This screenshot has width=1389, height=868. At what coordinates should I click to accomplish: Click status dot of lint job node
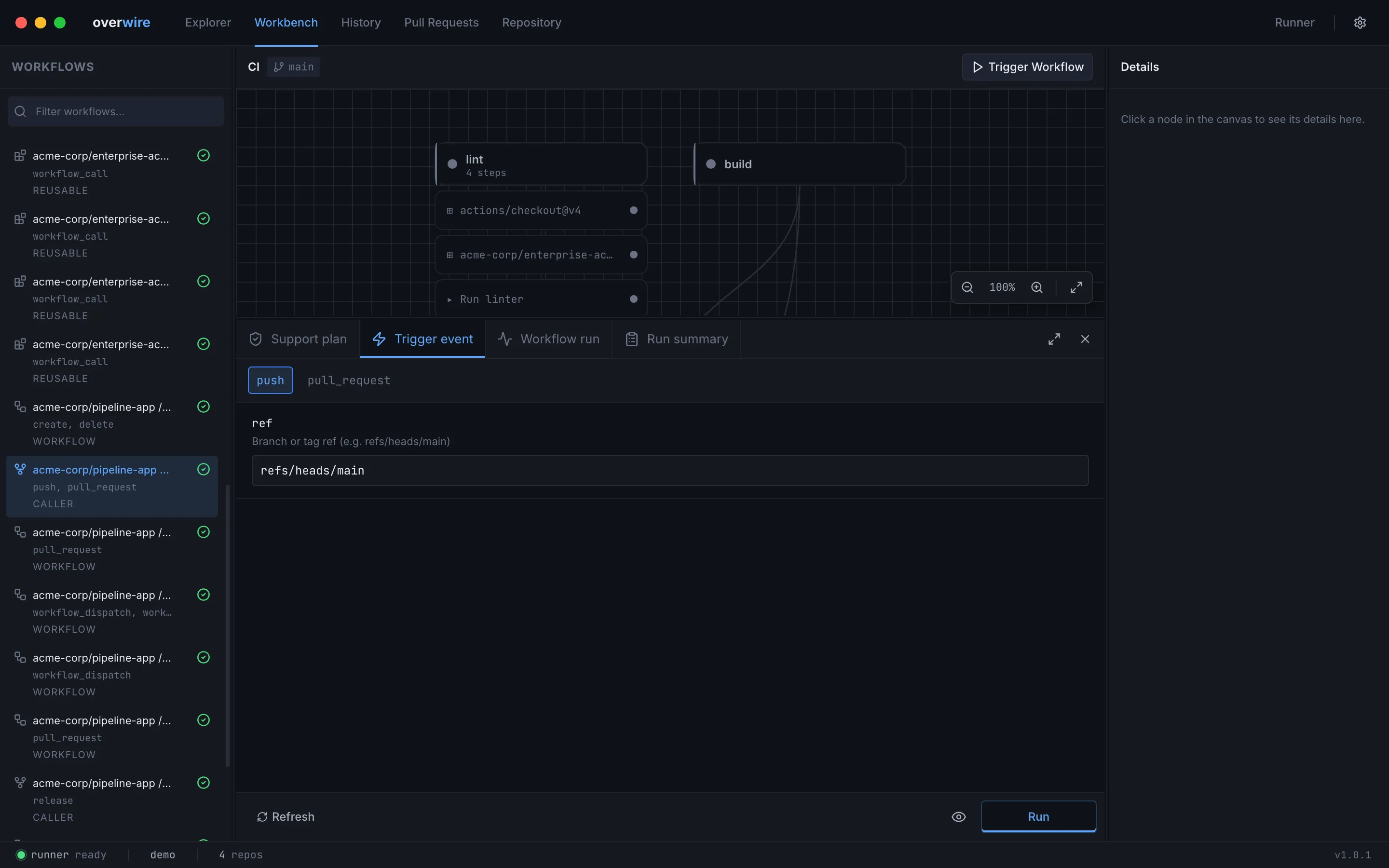(x=452, y=164)
